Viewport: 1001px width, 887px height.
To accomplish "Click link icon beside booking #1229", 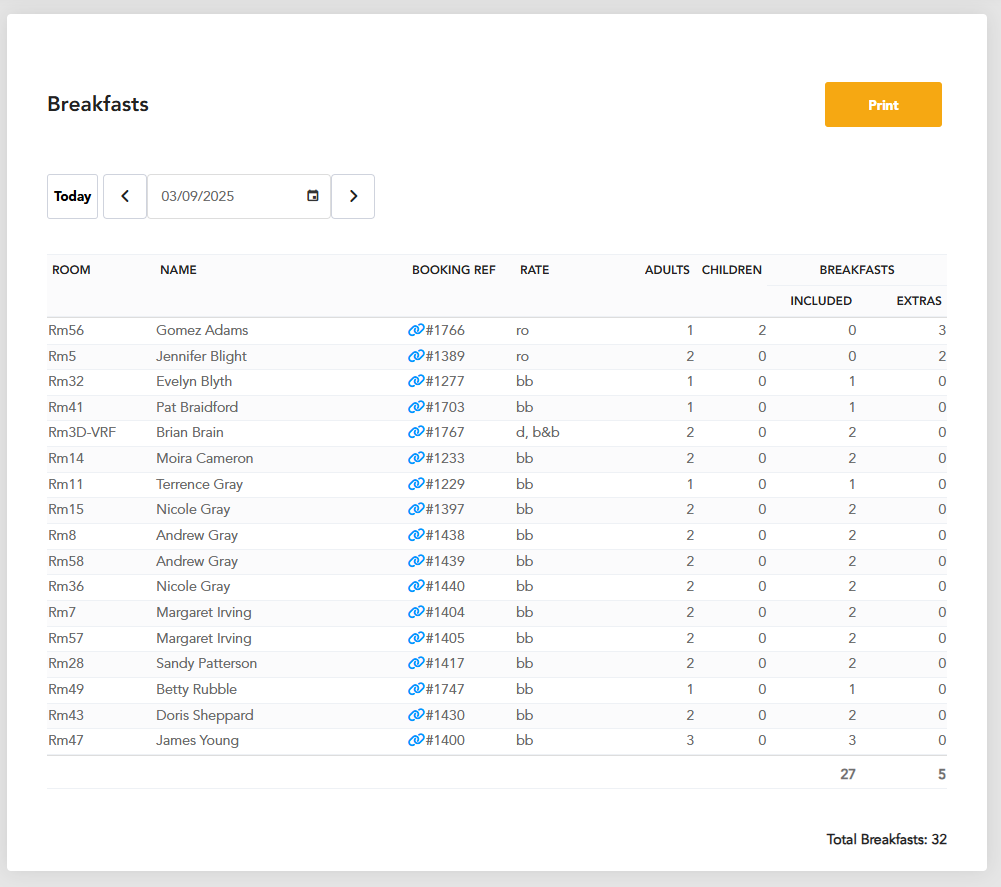I will pyautogui.click(x=416, y=484).
